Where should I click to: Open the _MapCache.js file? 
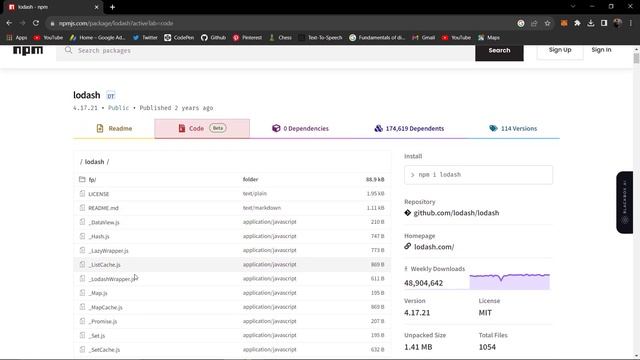(x=105, y=307)
